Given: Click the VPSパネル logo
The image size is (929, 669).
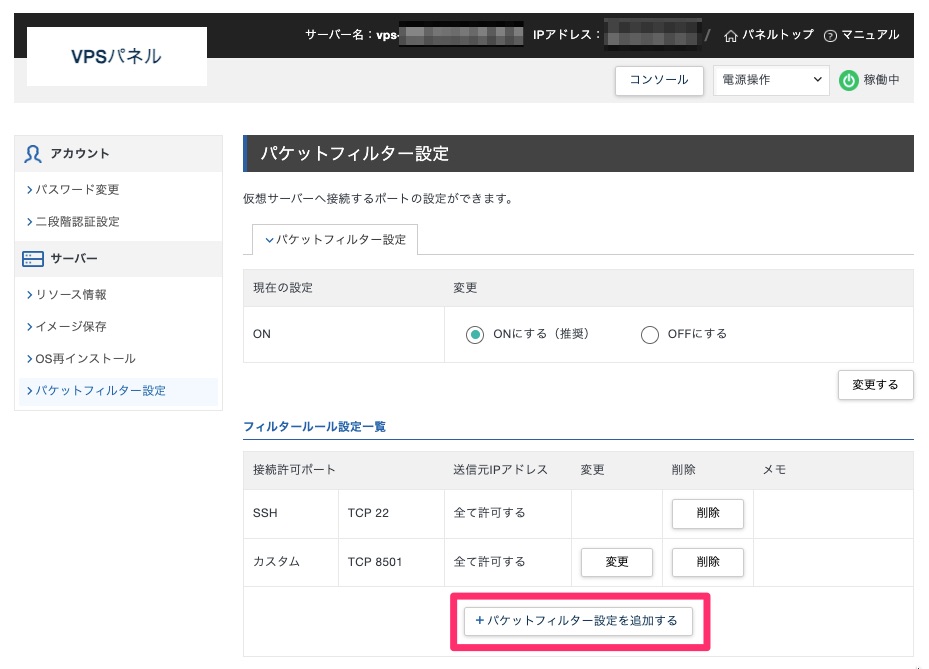Looking at the screenshot, I should coord(116,56).
